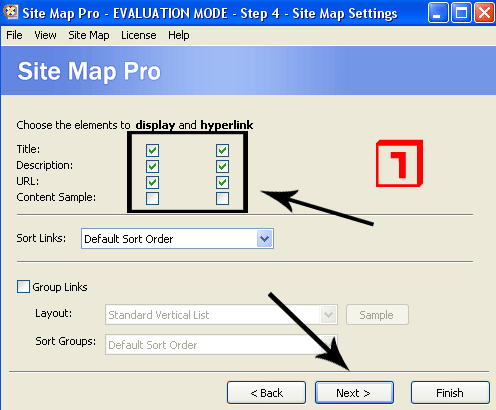The height and width of the screenshot is (410, 496).
Task: Open the License menu
Action: point(139,35)
